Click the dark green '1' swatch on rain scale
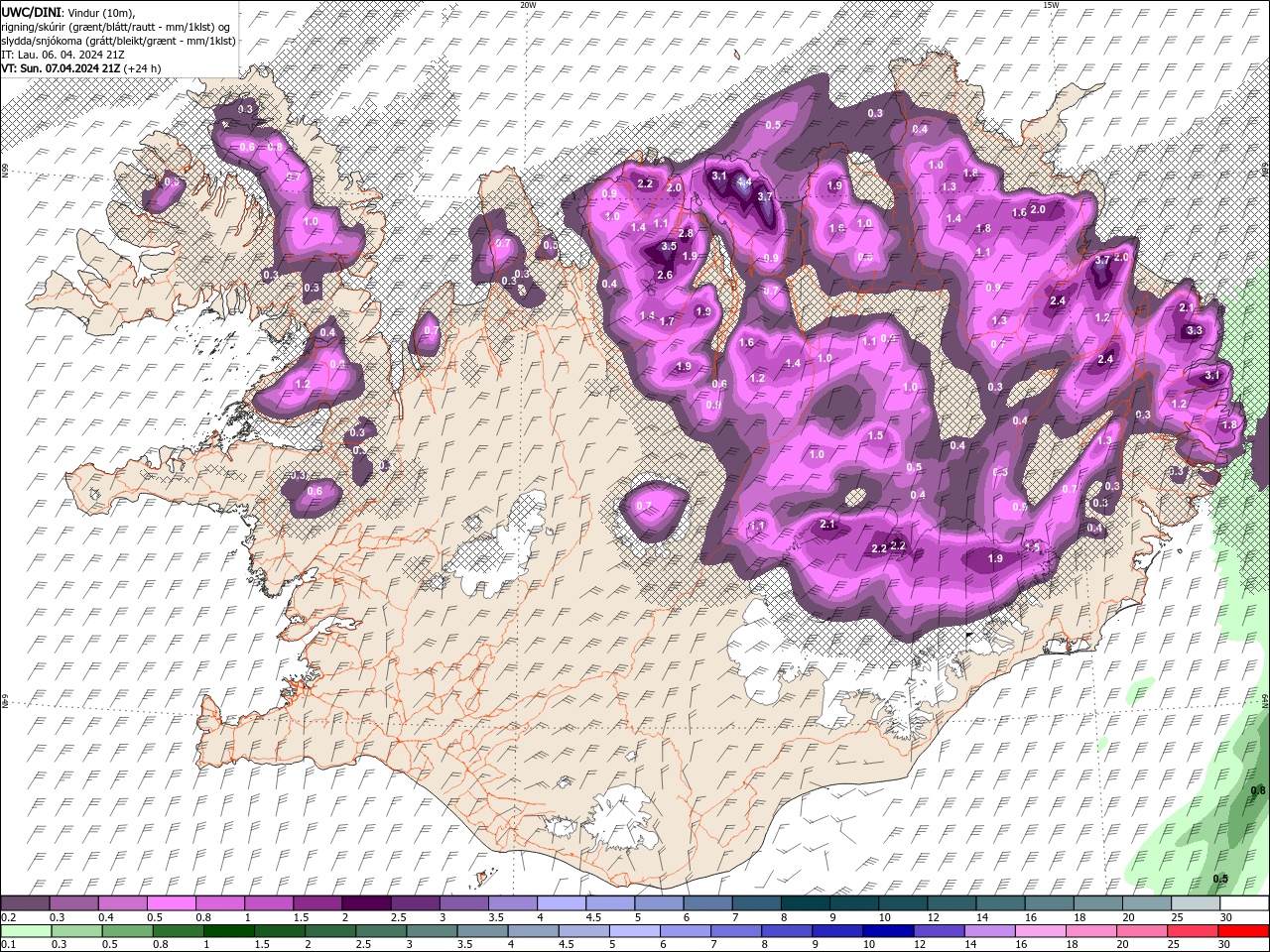This screenshot has width=1270, height=952. click(x=228, y=930)
